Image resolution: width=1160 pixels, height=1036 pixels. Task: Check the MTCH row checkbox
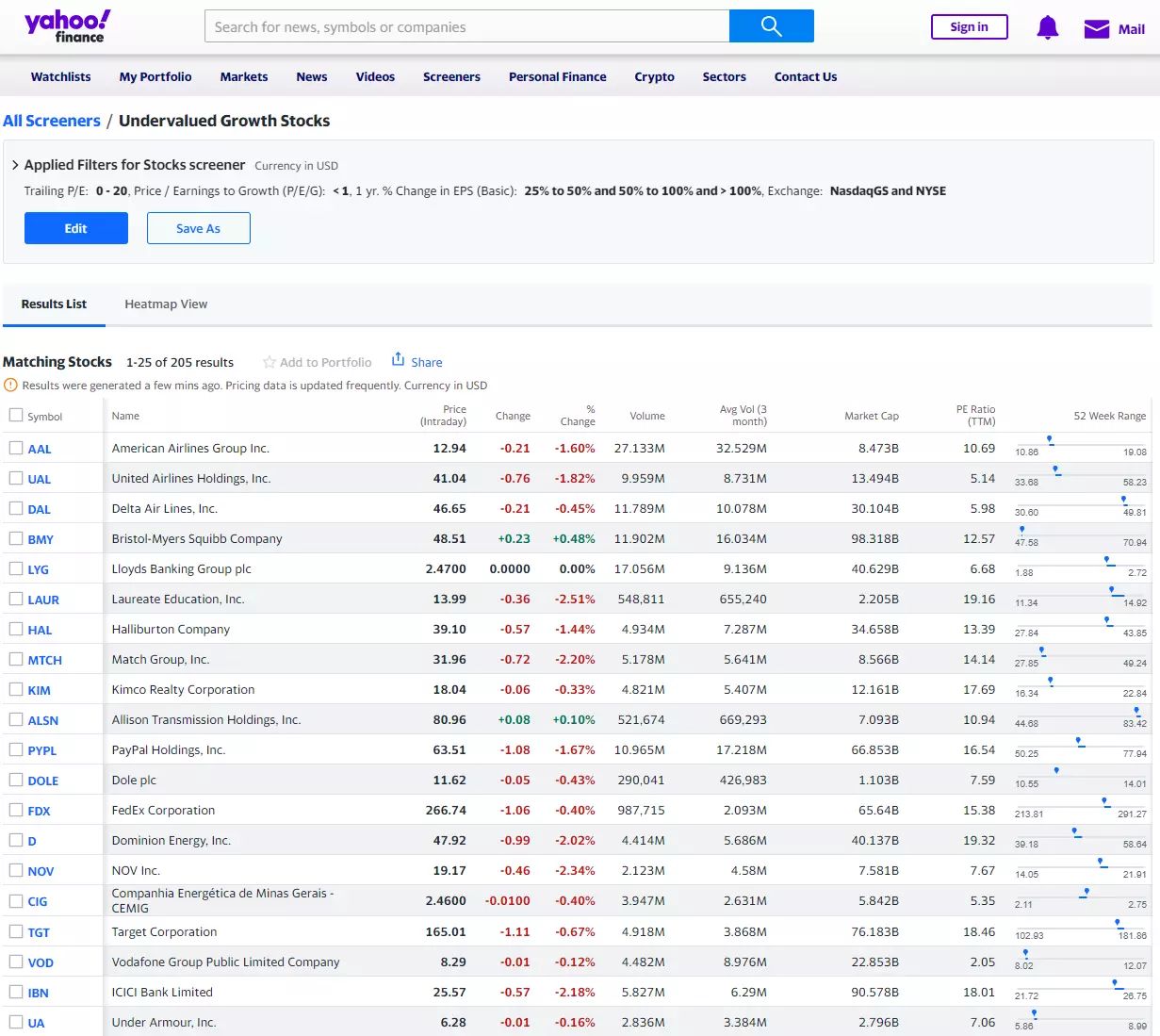16,659
